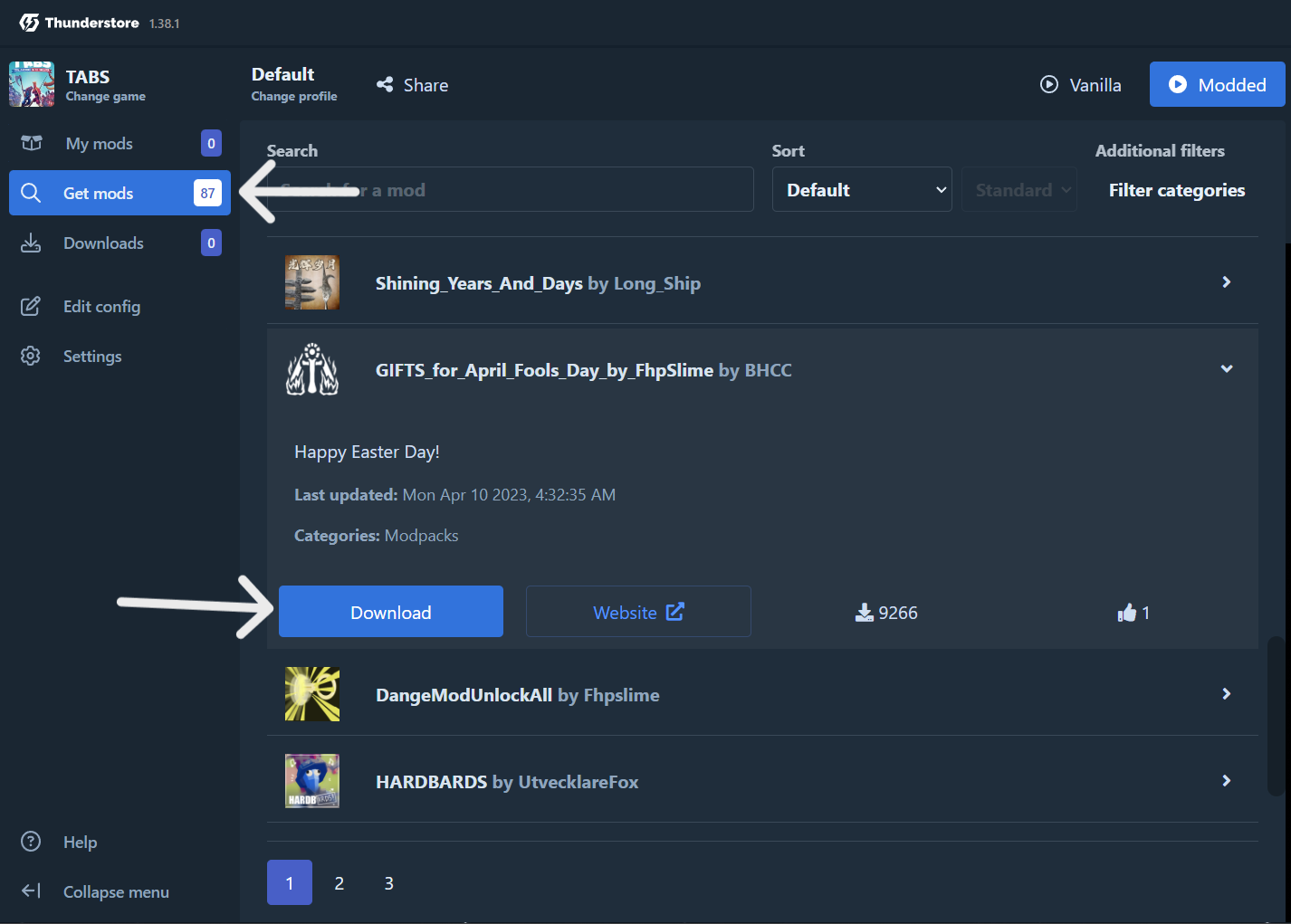The image size is (1291, 924).
Task: Expand the DangeModUnlockAll mod row chevron
Action: [1227, 693]
